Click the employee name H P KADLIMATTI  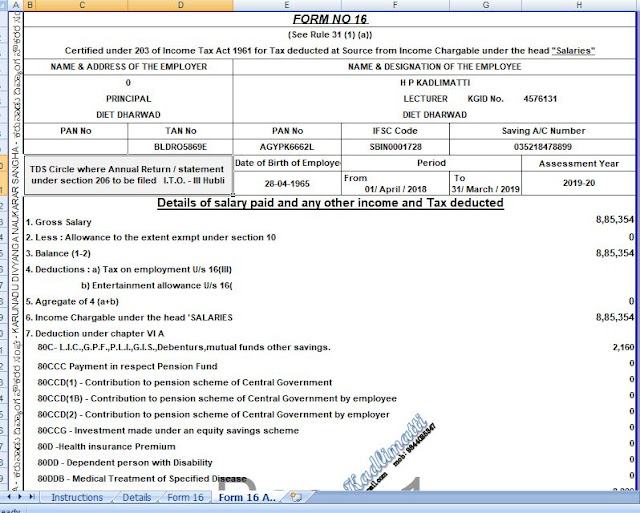(434, 83)
